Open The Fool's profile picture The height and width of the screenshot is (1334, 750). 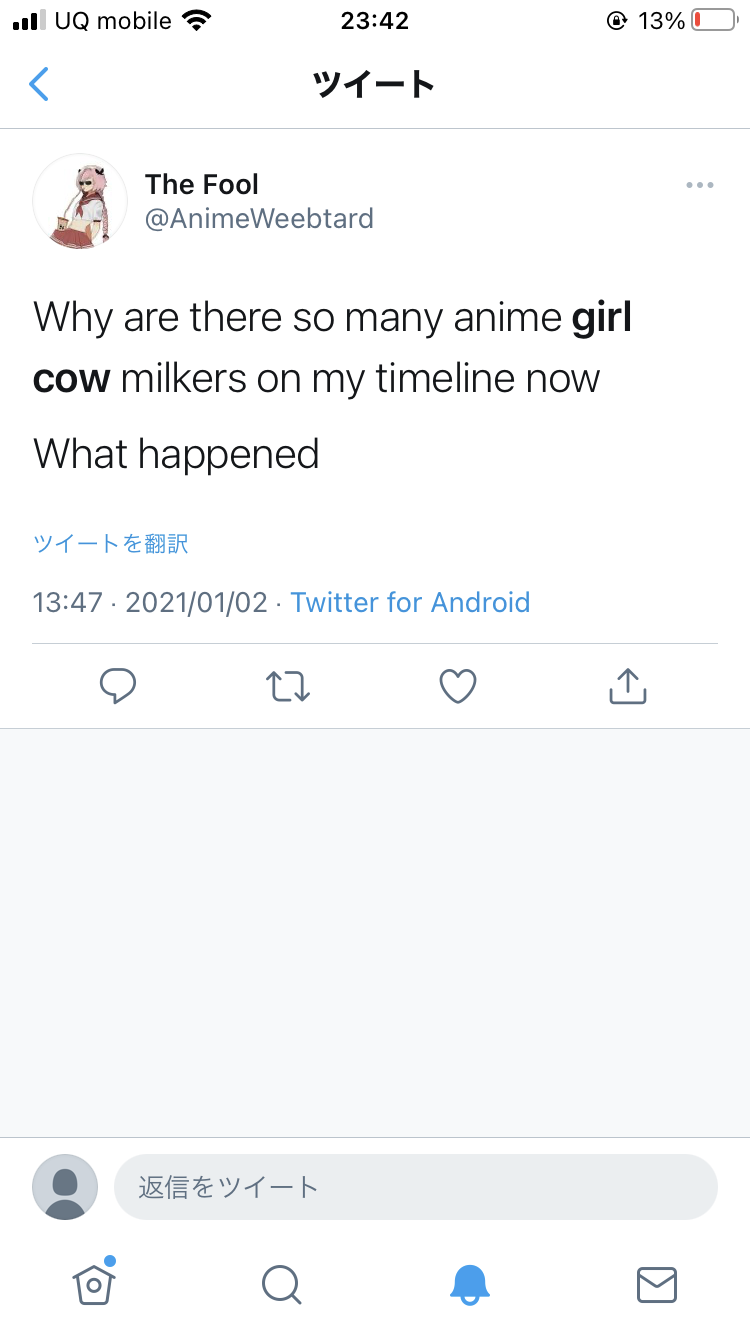[x=80, y=201]
